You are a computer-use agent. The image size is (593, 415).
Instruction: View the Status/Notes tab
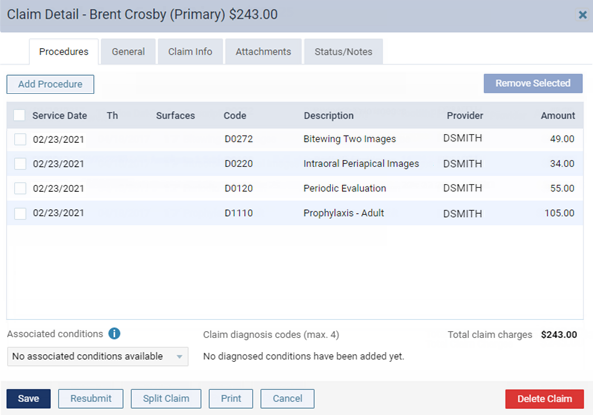(x=343, y=52)
